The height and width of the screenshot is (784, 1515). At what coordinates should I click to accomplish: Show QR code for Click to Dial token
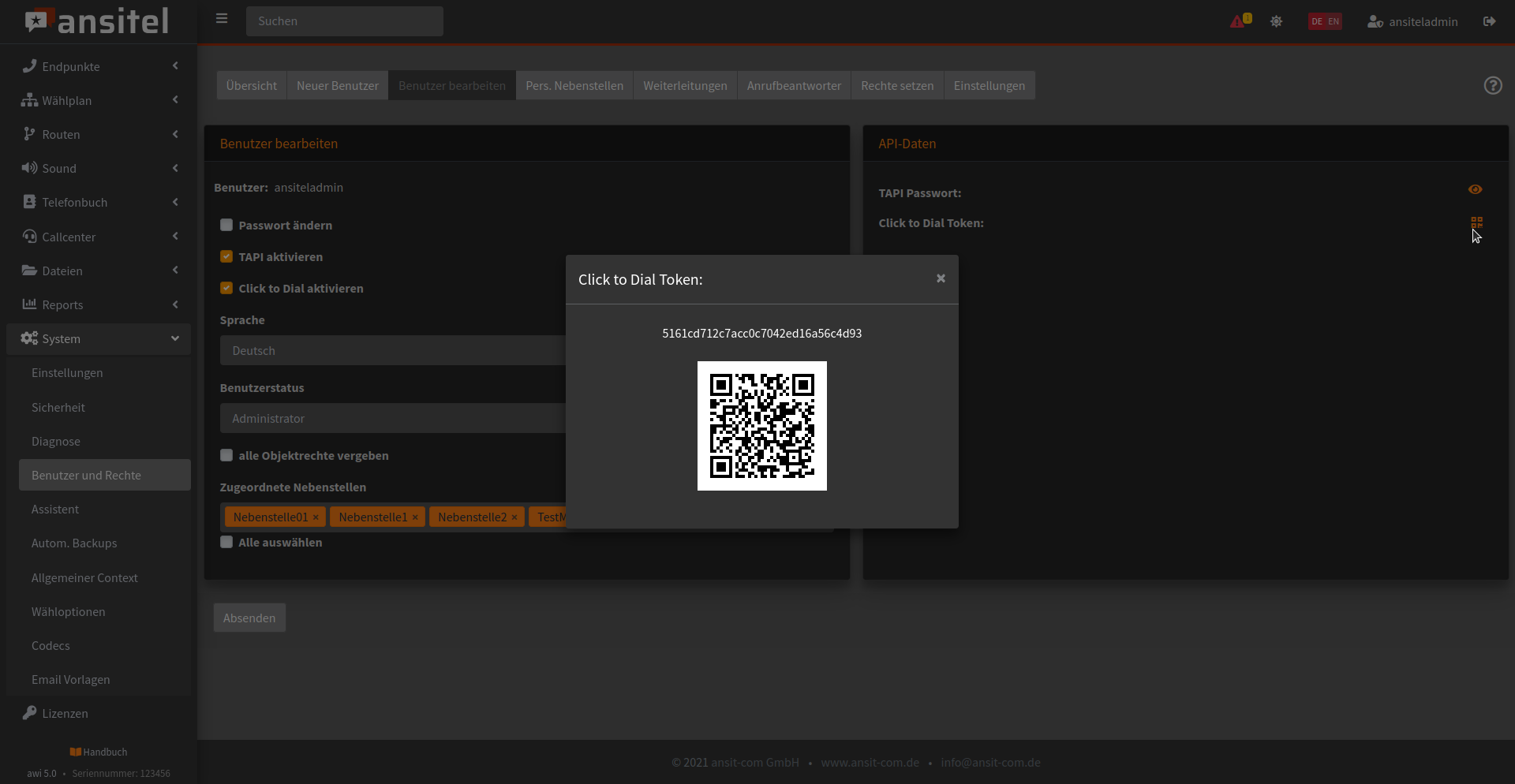(1476, 223)
